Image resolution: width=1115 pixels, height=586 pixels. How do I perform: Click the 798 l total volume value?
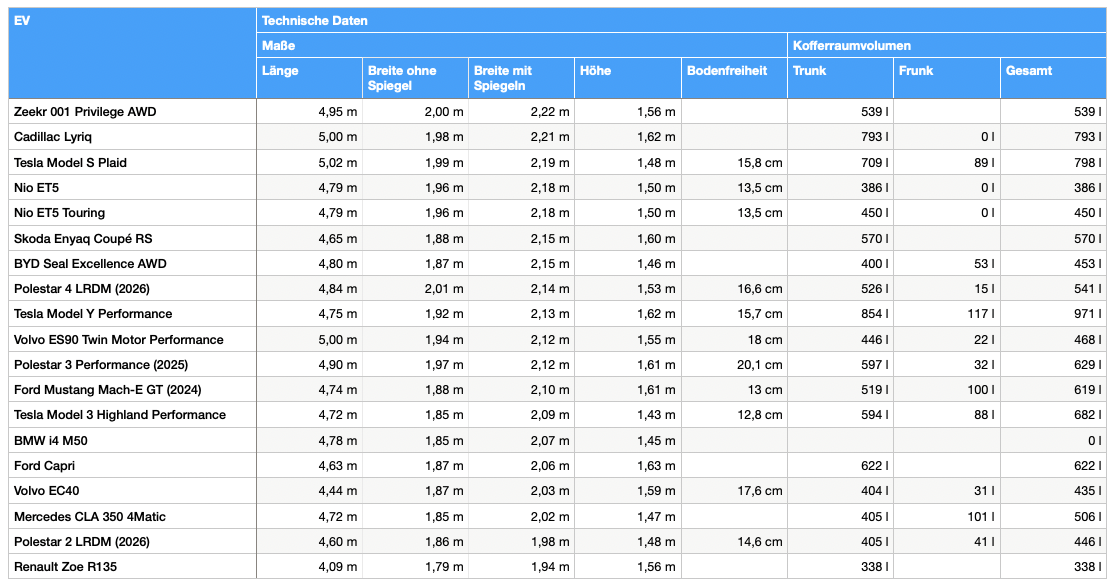coord(1088,162)
